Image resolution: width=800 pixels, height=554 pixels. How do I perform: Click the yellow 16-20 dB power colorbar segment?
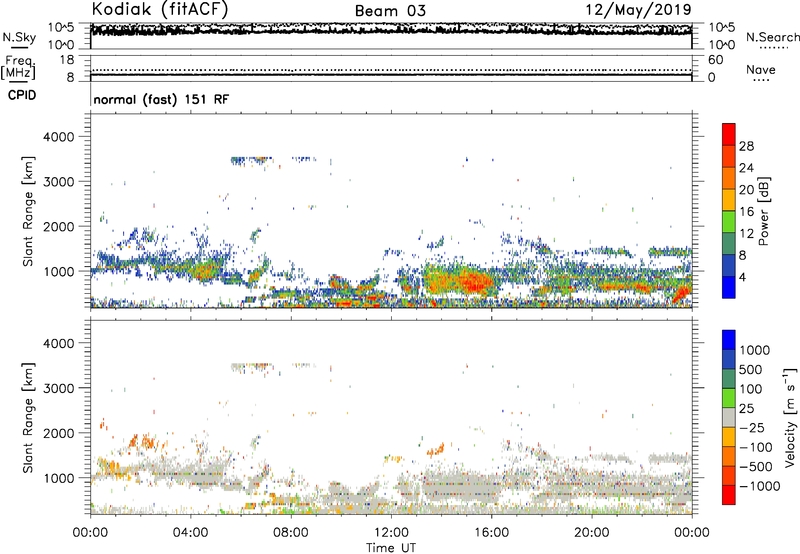(x=729, y=200)
